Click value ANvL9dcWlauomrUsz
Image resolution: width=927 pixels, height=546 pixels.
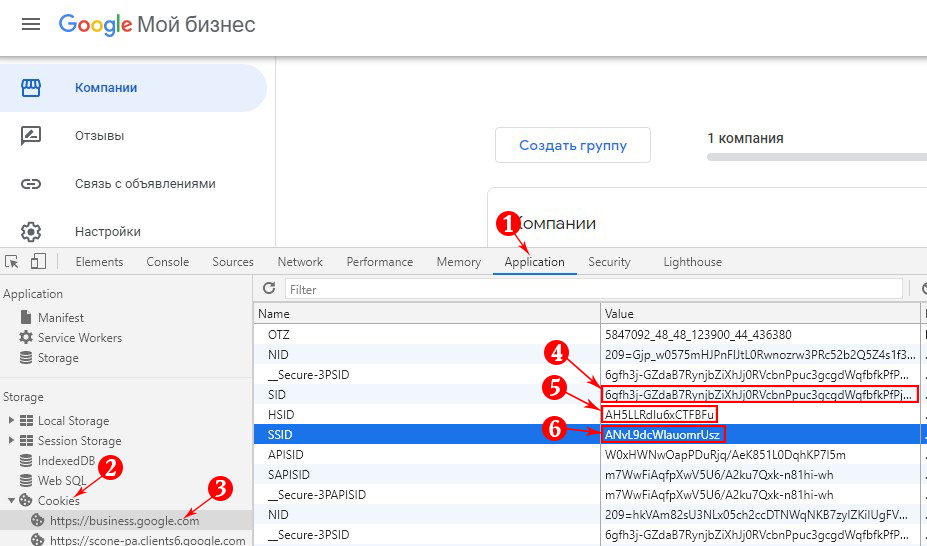[x=662, y=434]
